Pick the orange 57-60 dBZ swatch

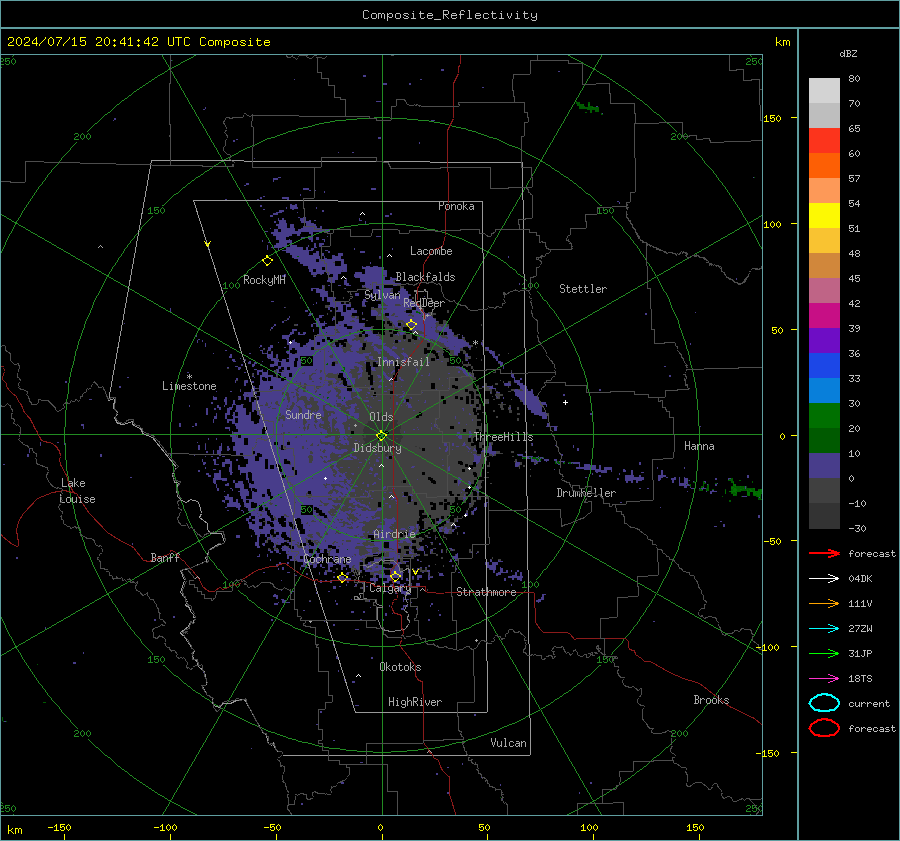pos(824,166)
